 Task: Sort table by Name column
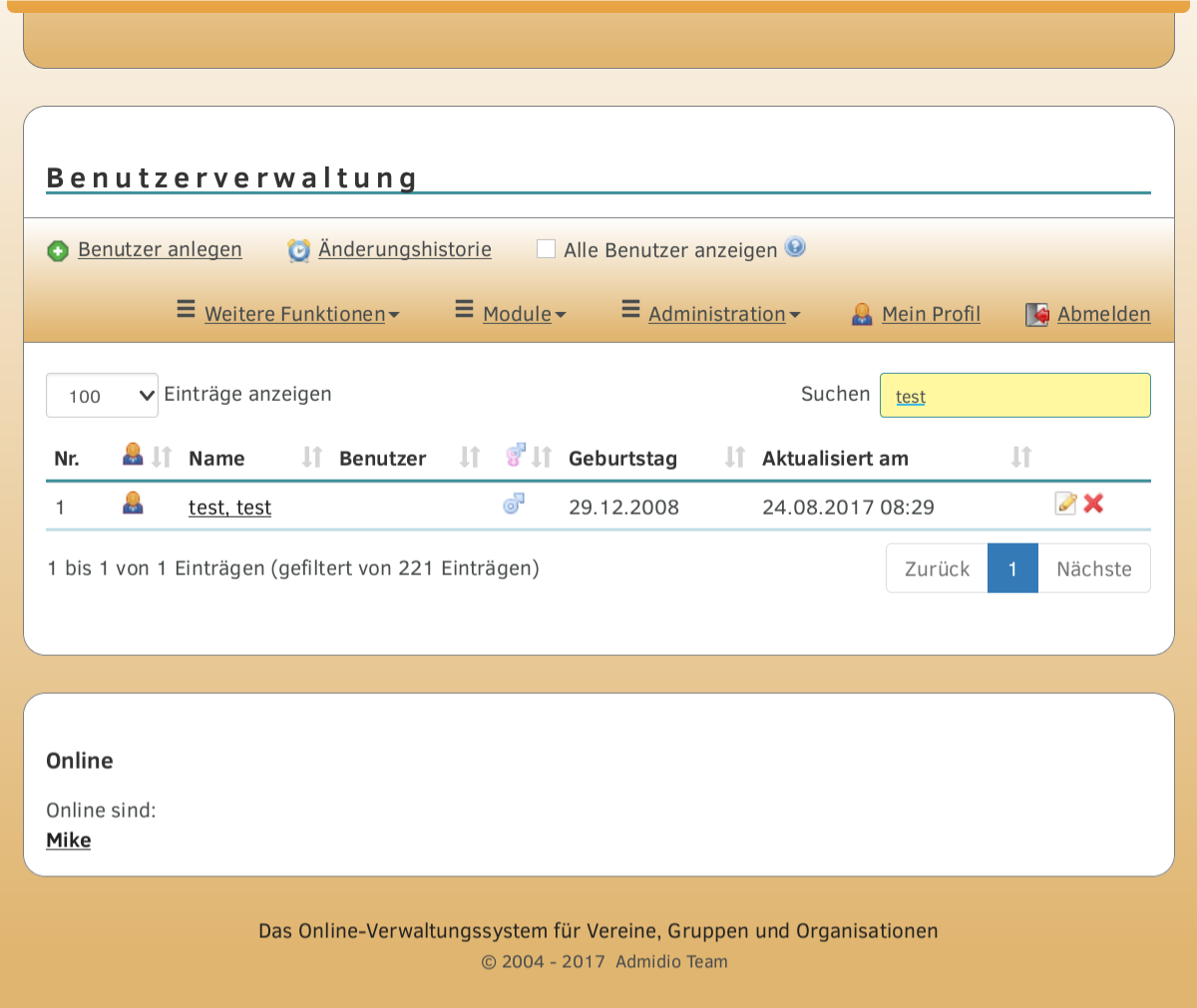click(216, 459)
